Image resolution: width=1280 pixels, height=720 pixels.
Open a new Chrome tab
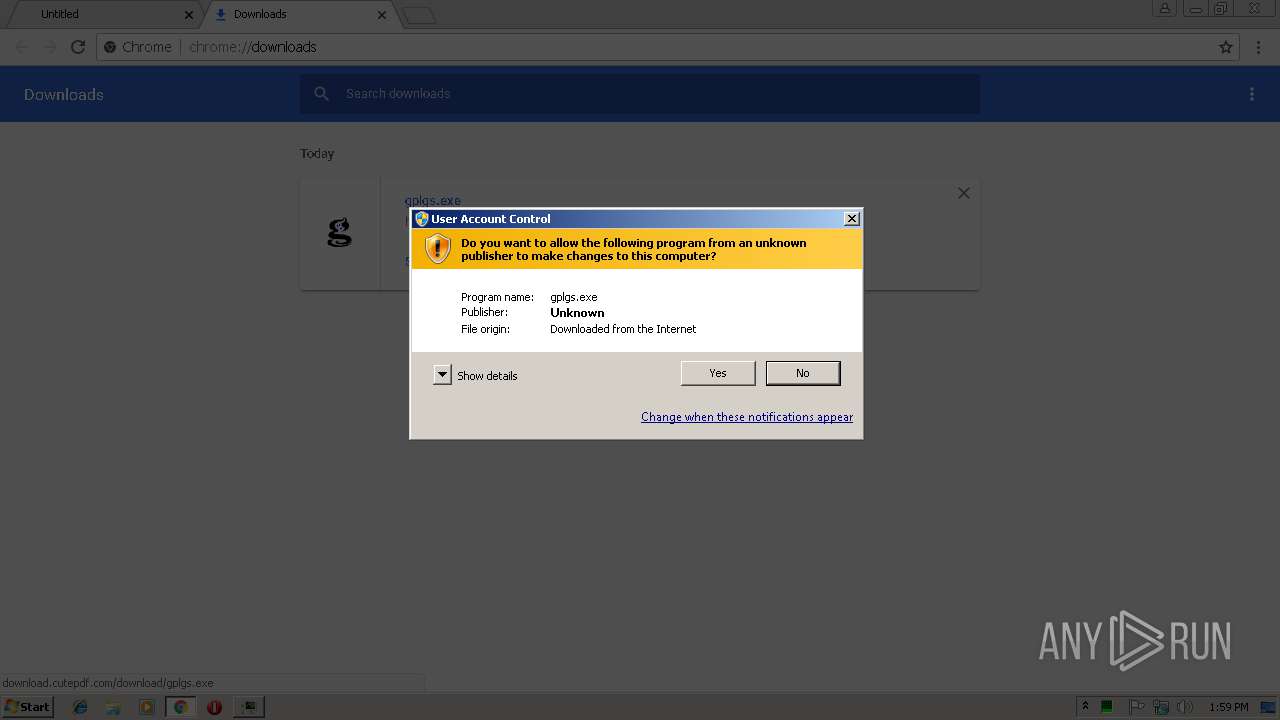point(418,15)
